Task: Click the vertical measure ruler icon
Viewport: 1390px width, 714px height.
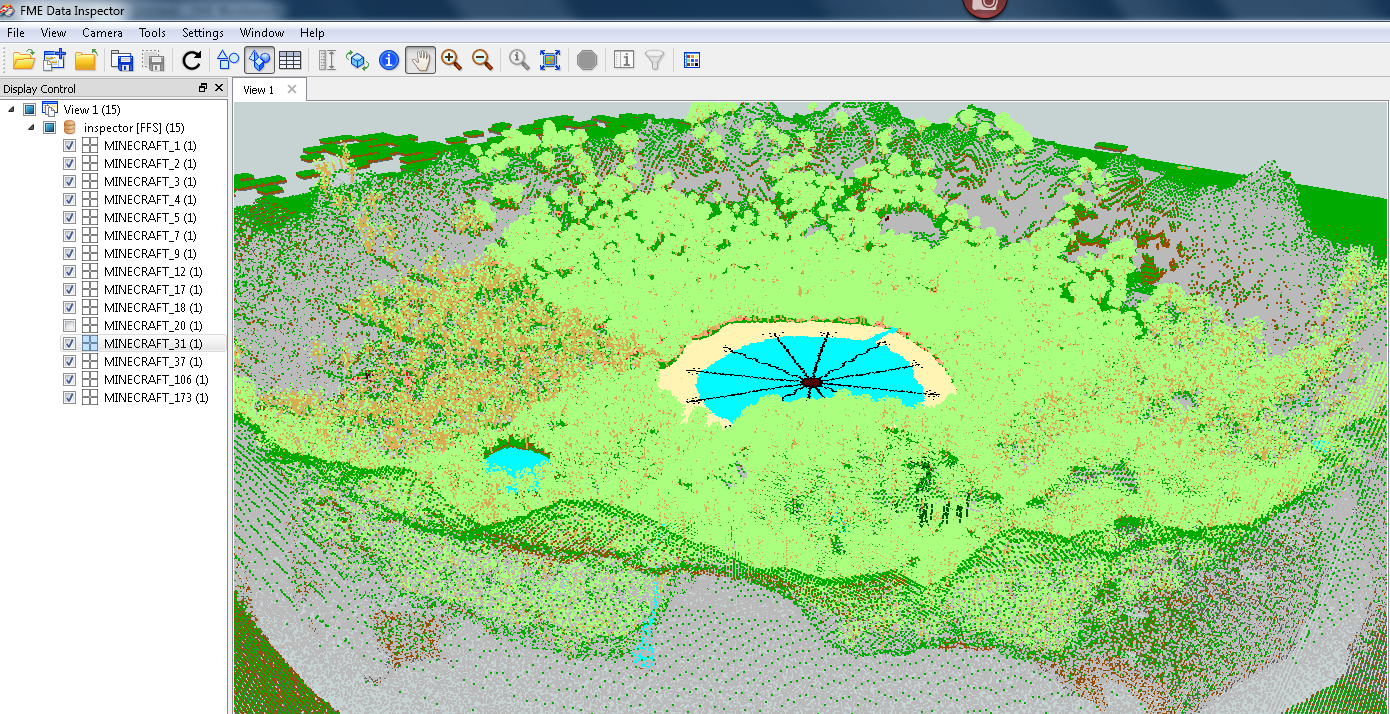Action: (327, 60)
